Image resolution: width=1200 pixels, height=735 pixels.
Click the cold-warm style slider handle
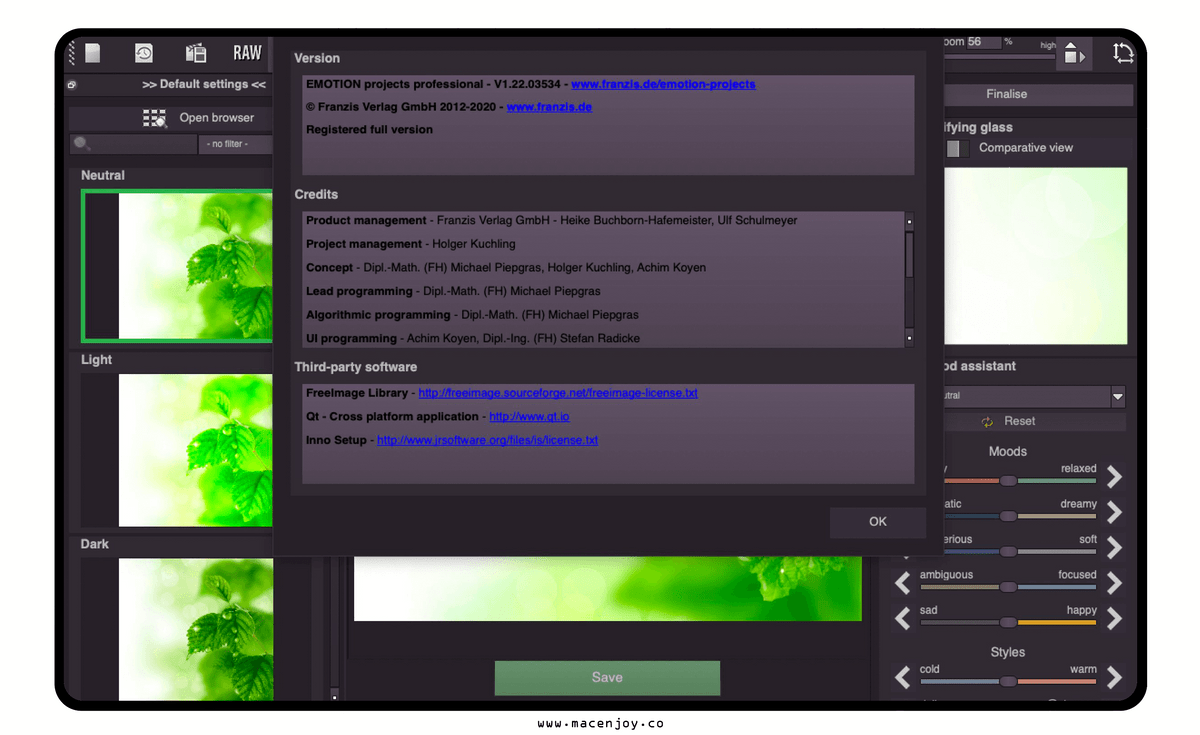click(x=1008, y=682)
